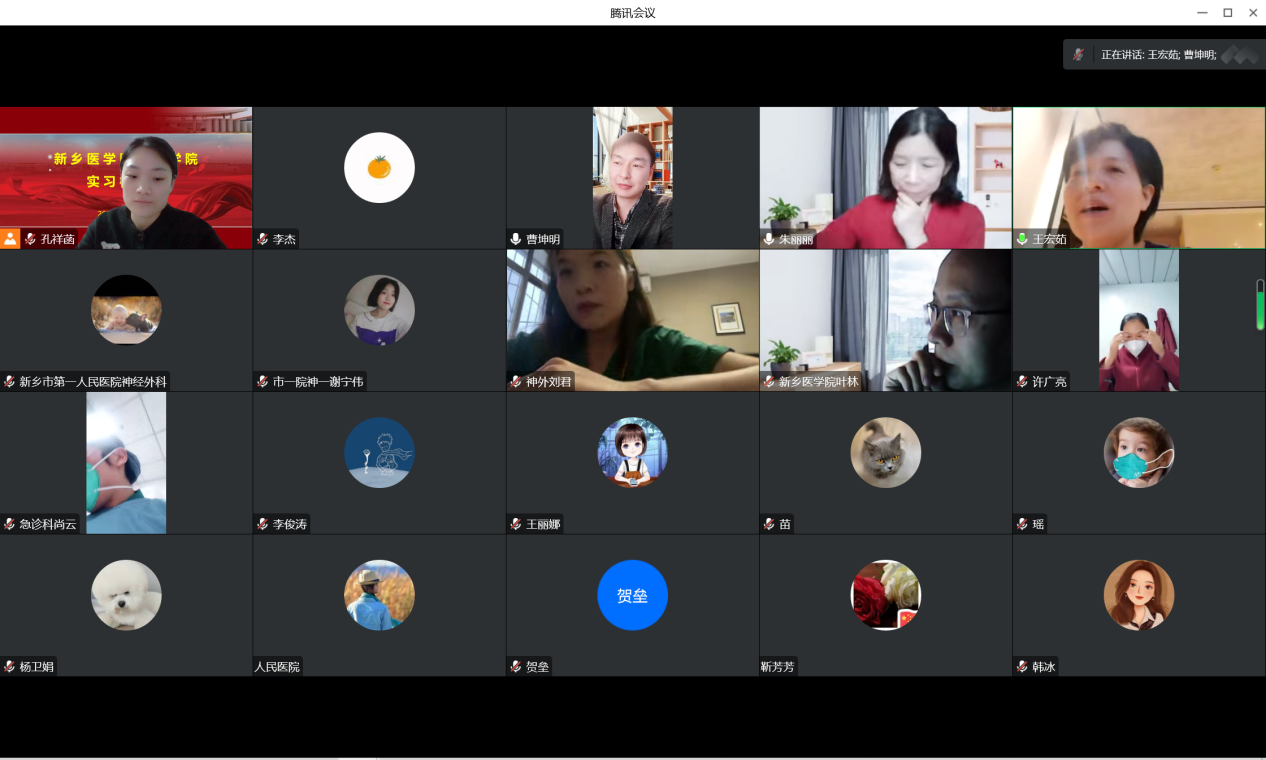
Task: Click the muted microphone icon next to 王丽娜
Action: [x=516, y=524]
